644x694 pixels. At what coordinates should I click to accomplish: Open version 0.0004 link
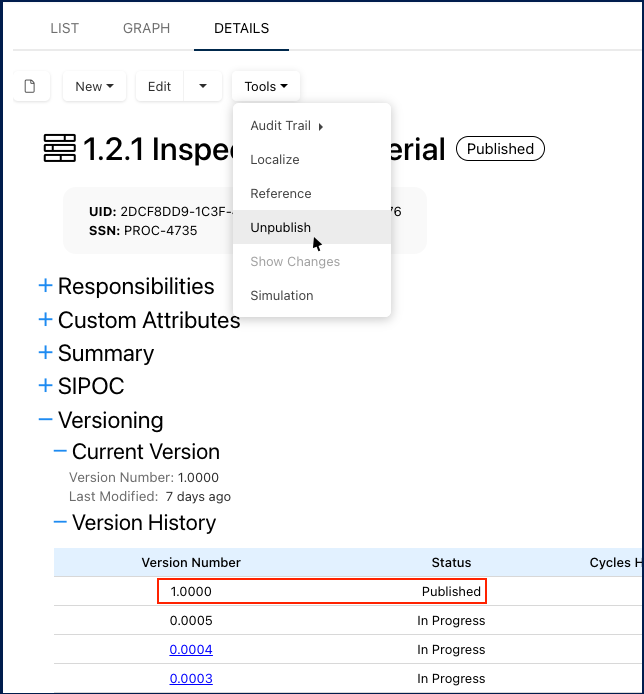[x=191, y=650]
